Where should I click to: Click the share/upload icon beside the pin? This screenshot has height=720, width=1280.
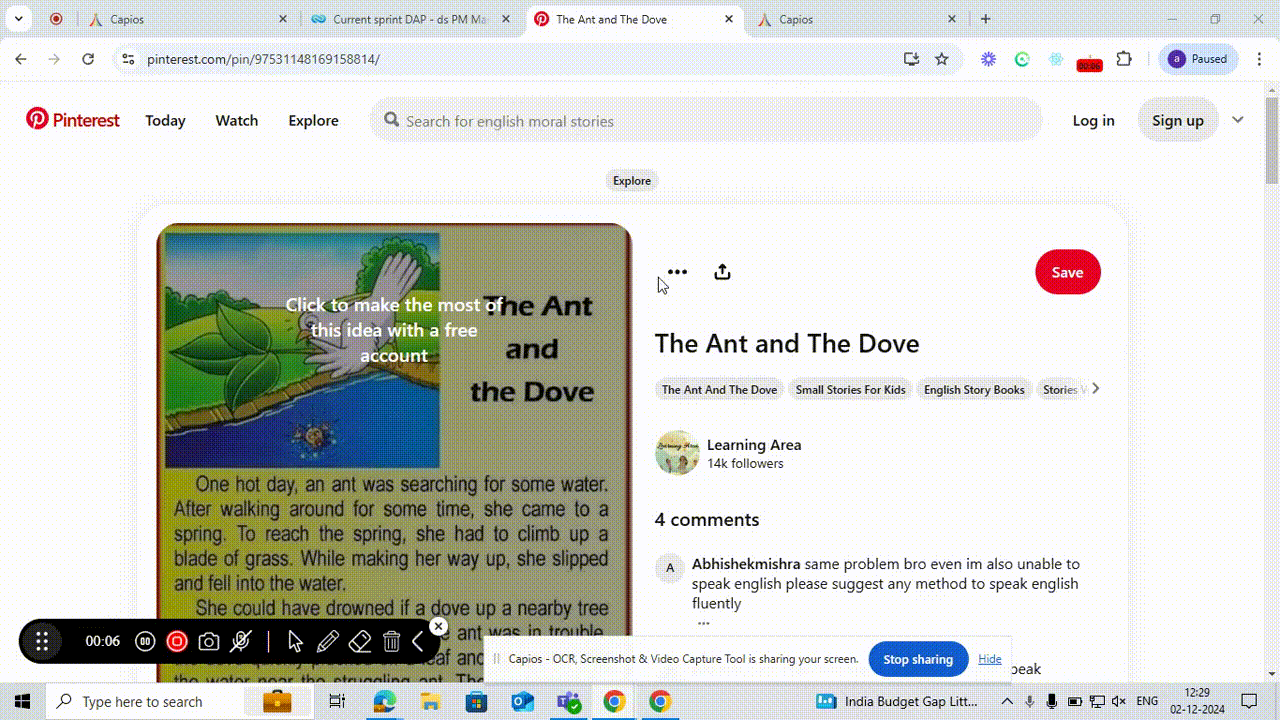click(722, 272)
